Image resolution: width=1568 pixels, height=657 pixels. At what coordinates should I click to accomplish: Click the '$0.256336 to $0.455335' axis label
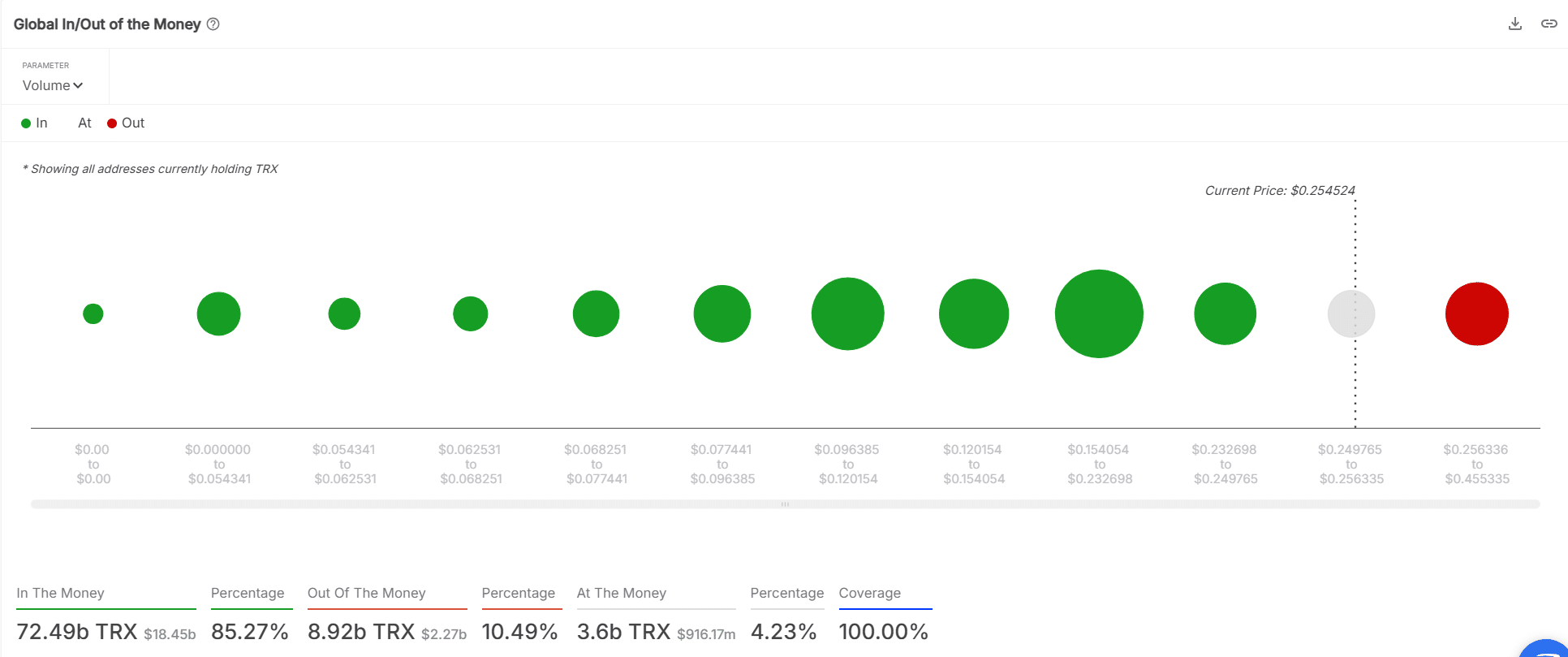click(x=1477, y=465)
